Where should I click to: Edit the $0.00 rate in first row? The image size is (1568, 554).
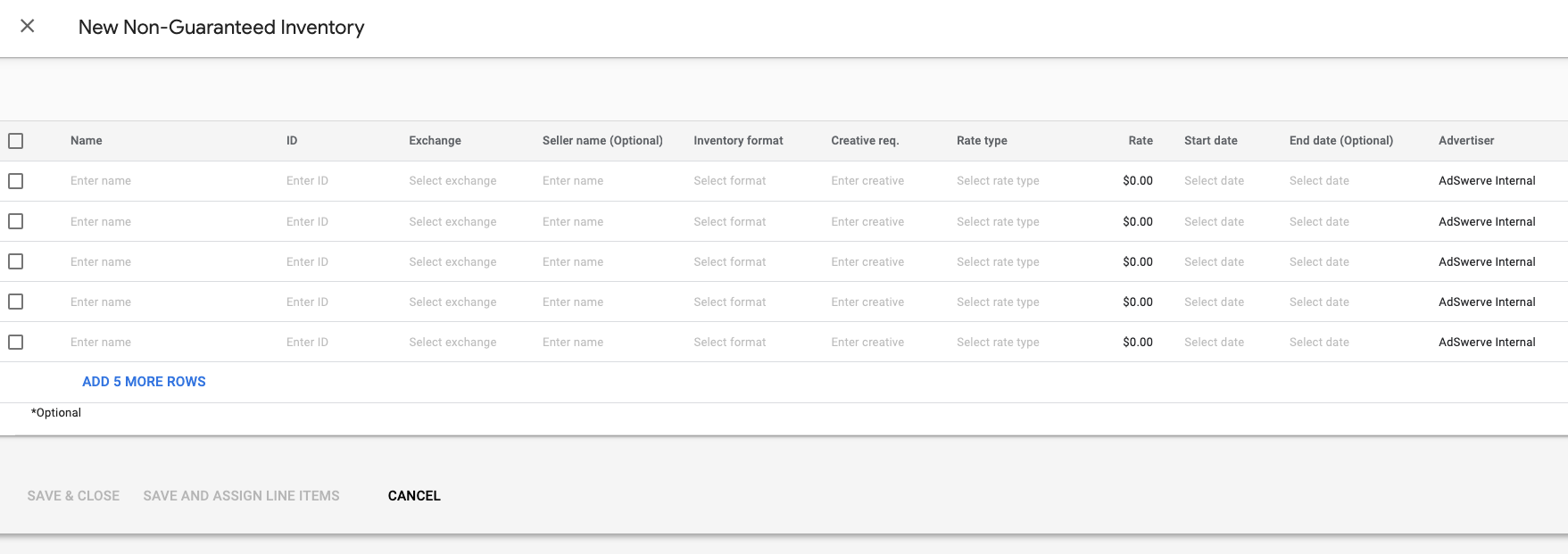tap(1138, 181)
